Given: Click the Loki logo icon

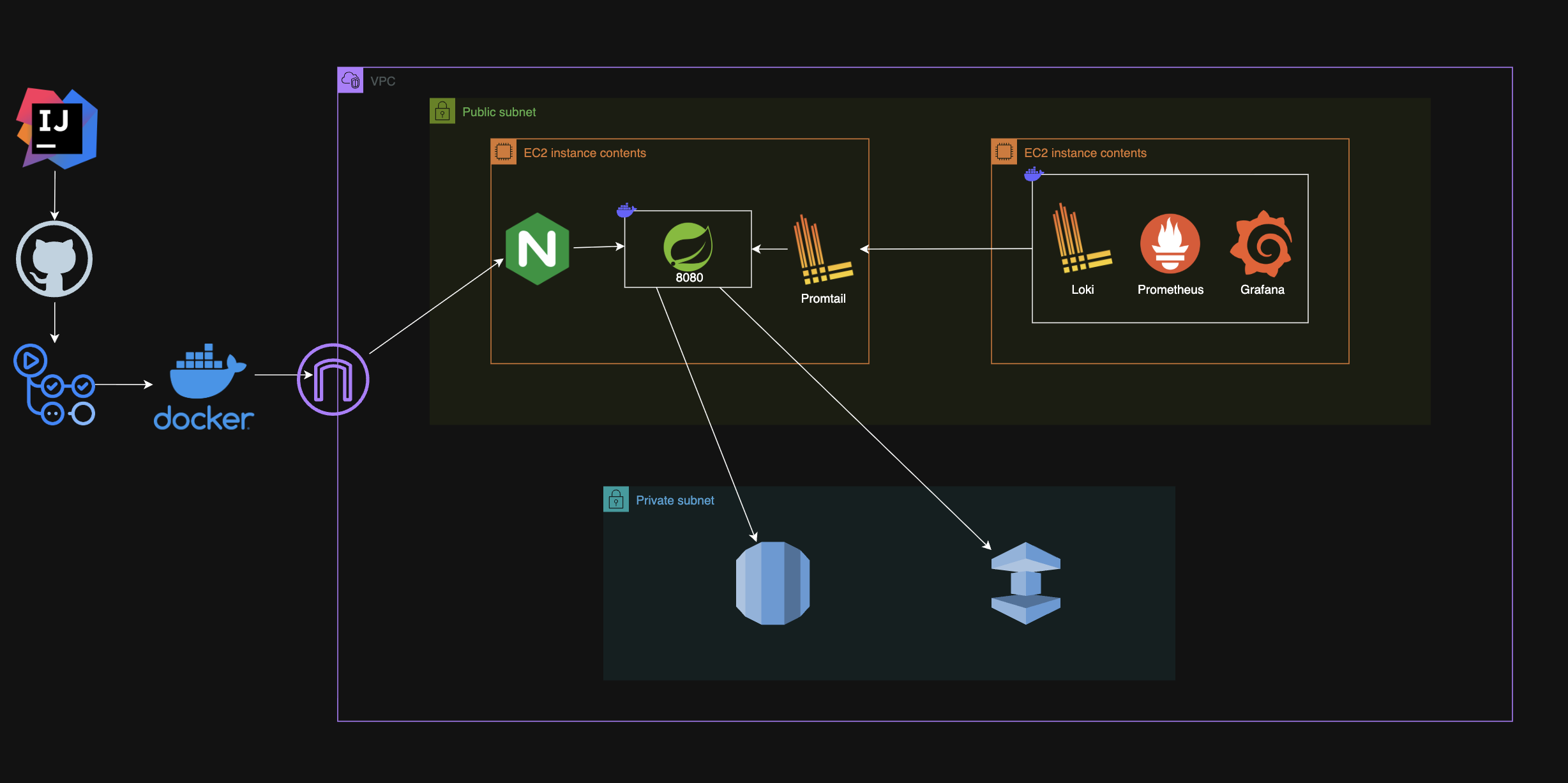Looking at the screenshot, I should click(x=1082, y=239).
